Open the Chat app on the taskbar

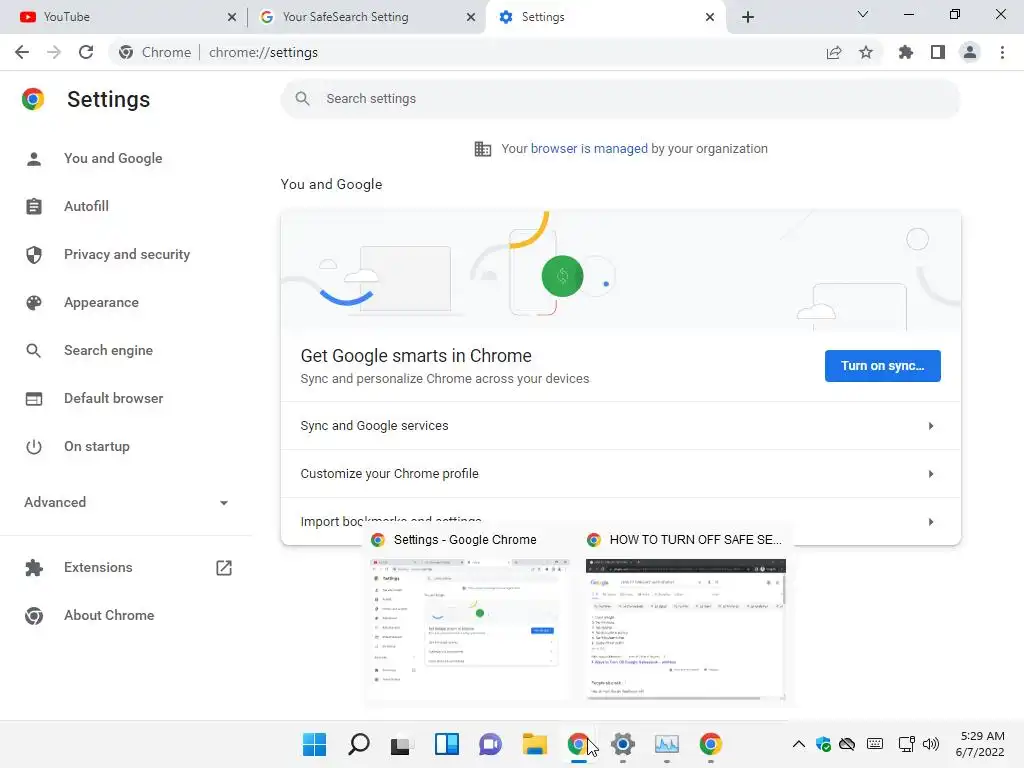click(x=490, y=744)
